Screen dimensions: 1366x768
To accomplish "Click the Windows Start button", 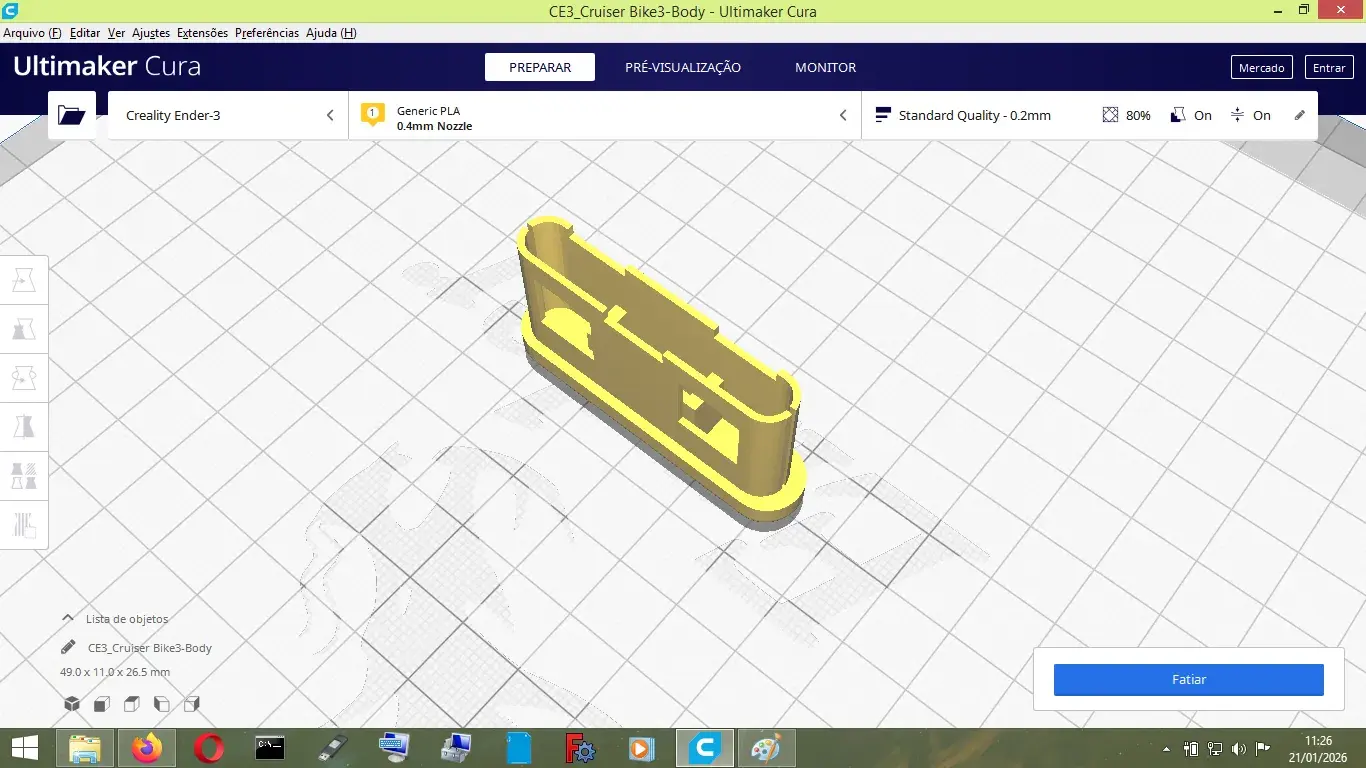I will tap(24, 748).
